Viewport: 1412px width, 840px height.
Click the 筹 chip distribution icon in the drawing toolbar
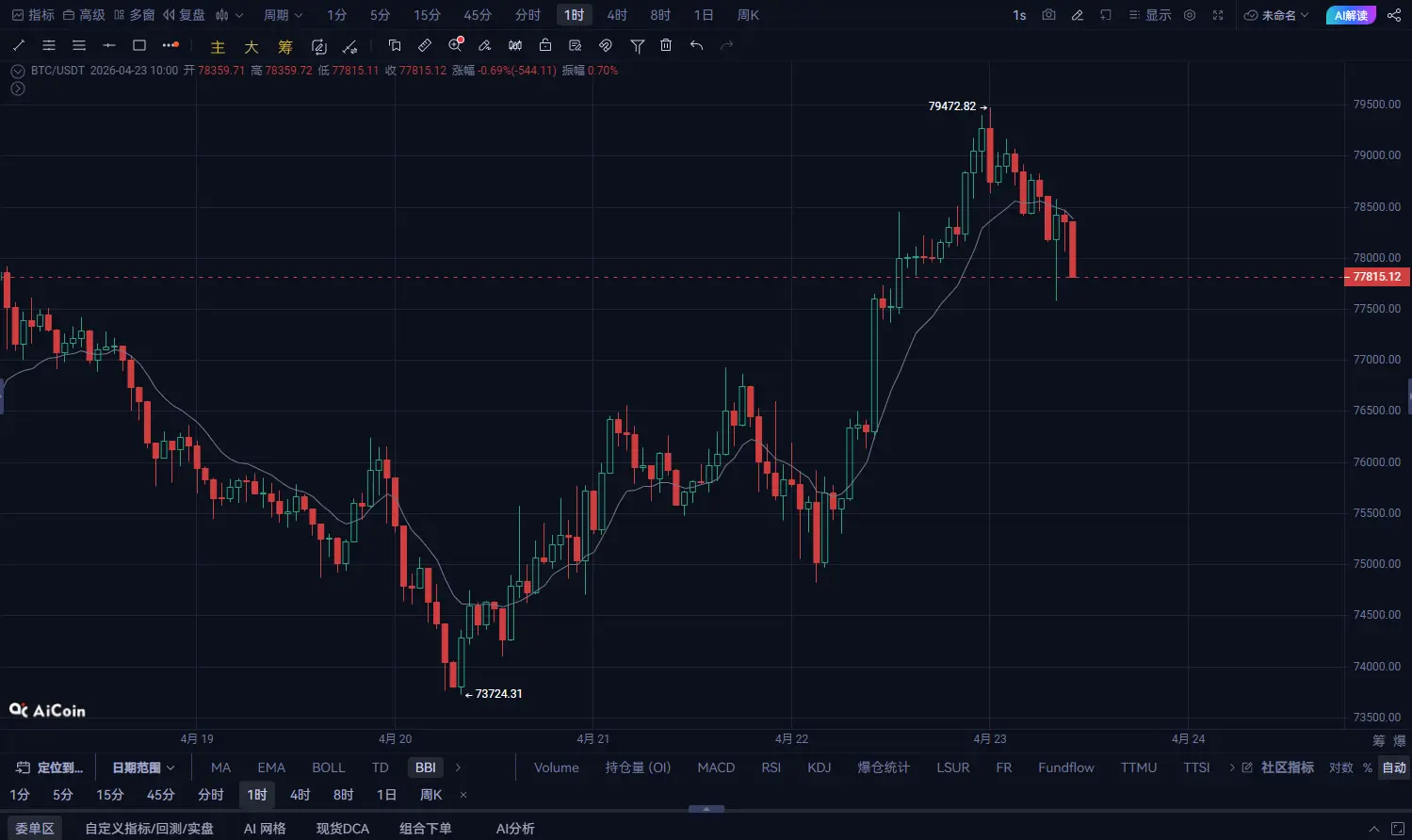click(285, 46)
